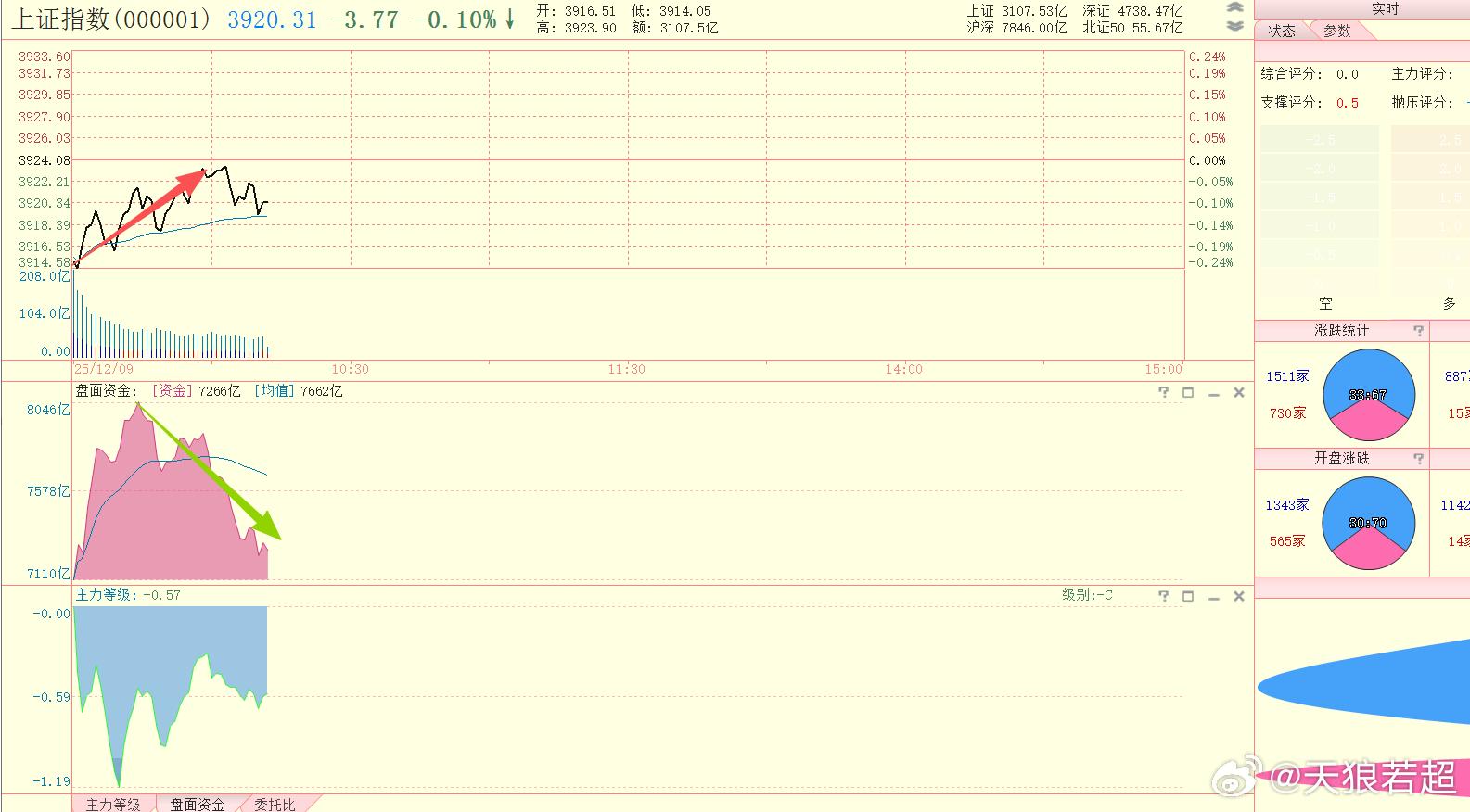Click the 3924.08 previous close price label
Image resolution: width=1470 pixels, height=812 pixels.
click(x=45, y=160)
